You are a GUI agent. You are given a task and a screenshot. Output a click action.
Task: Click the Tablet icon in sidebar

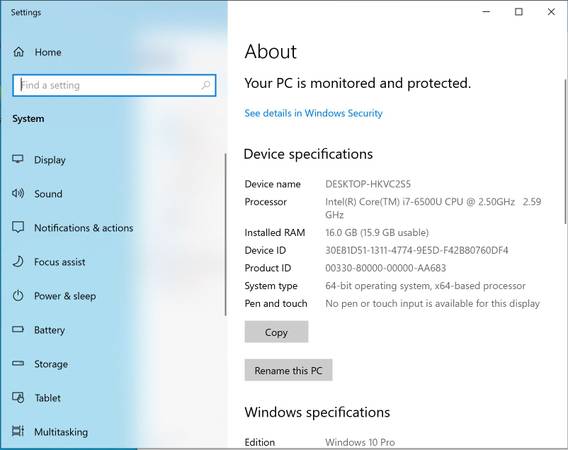click(x=18, y=397)
